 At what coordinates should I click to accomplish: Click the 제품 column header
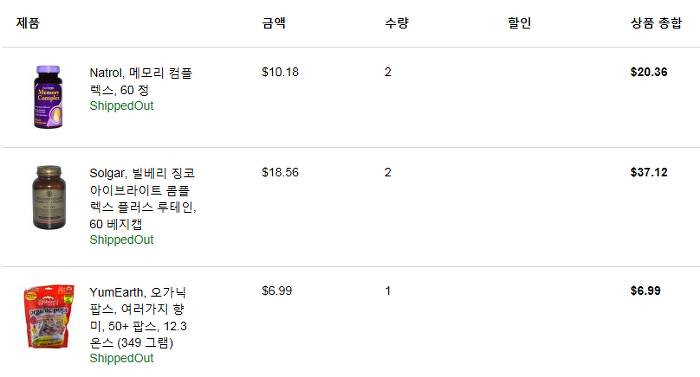(28, 23)
